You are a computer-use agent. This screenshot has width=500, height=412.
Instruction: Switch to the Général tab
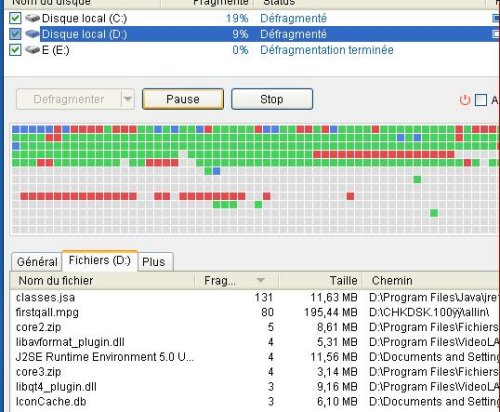coord(37,262)
